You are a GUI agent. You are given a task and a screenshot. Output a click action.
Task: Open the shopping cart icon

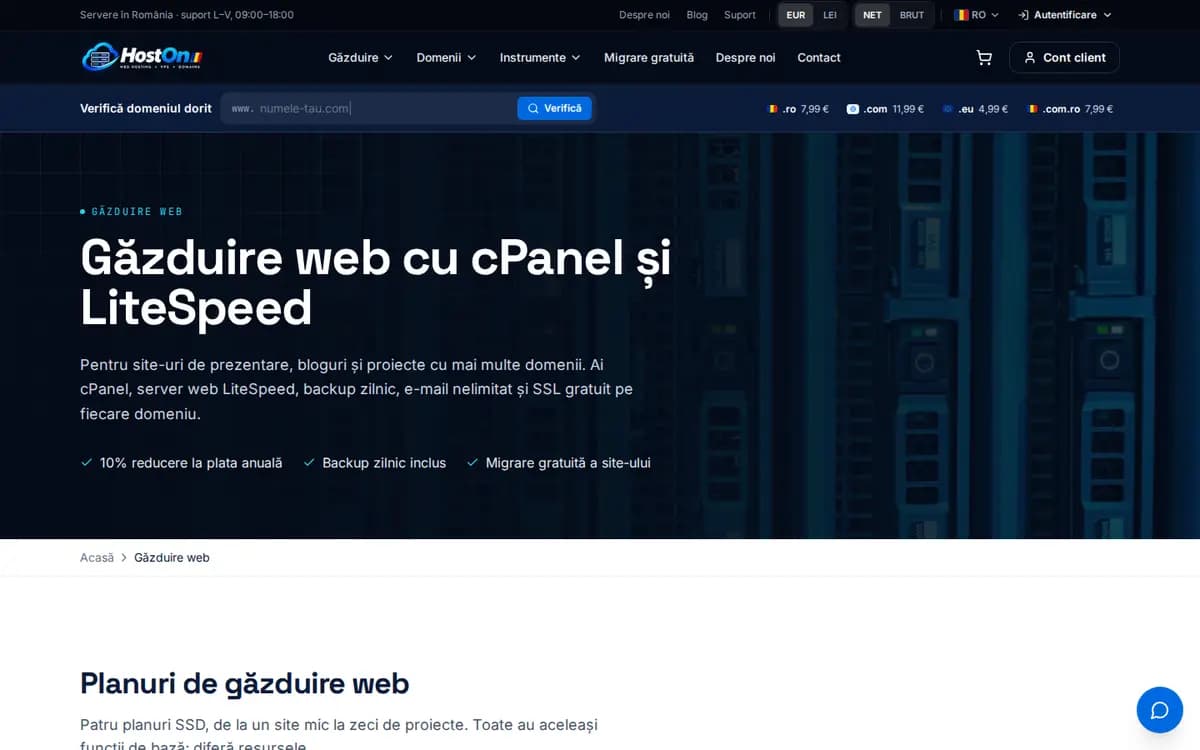coord(984,58)
